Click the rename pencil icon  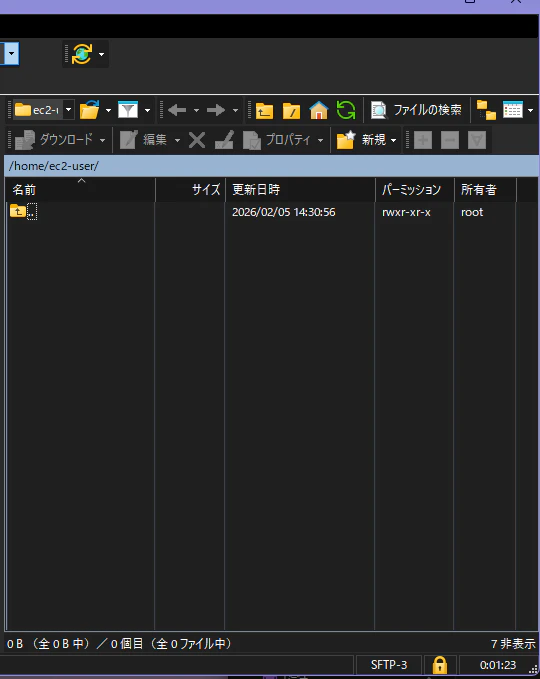224,140
